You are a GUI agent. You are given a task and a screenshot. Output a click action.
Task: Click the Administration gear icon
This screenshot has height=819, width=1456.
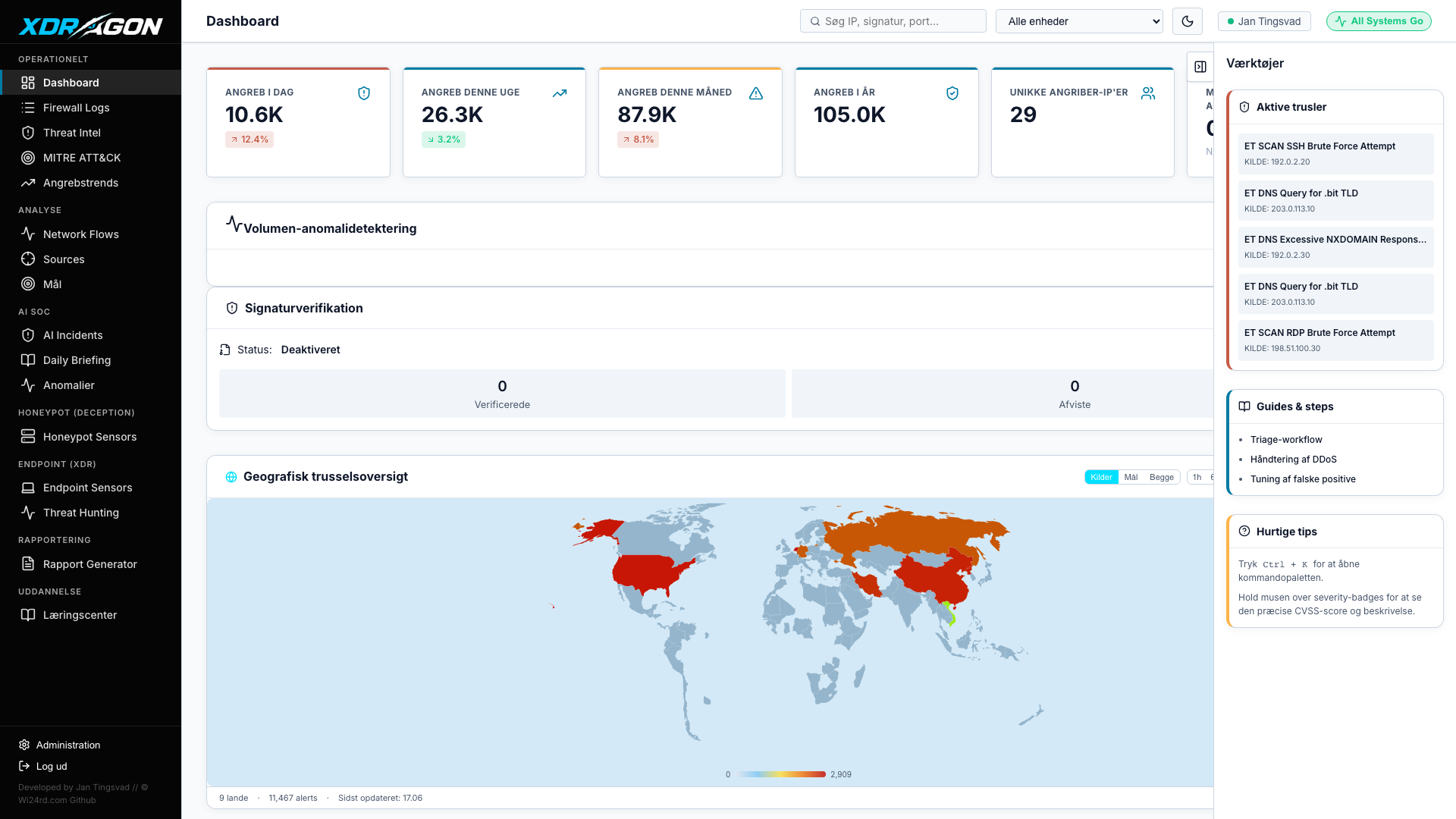24,745
